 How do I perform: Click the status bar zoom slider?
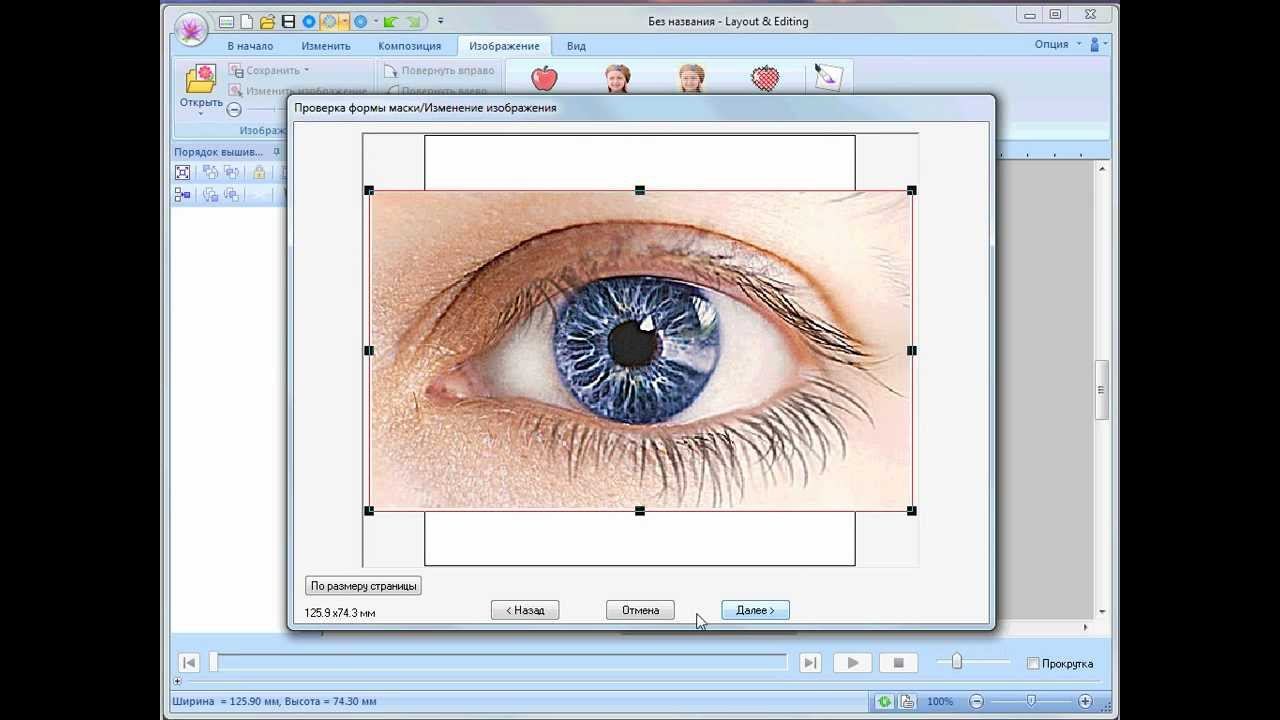pos(1031,702)
